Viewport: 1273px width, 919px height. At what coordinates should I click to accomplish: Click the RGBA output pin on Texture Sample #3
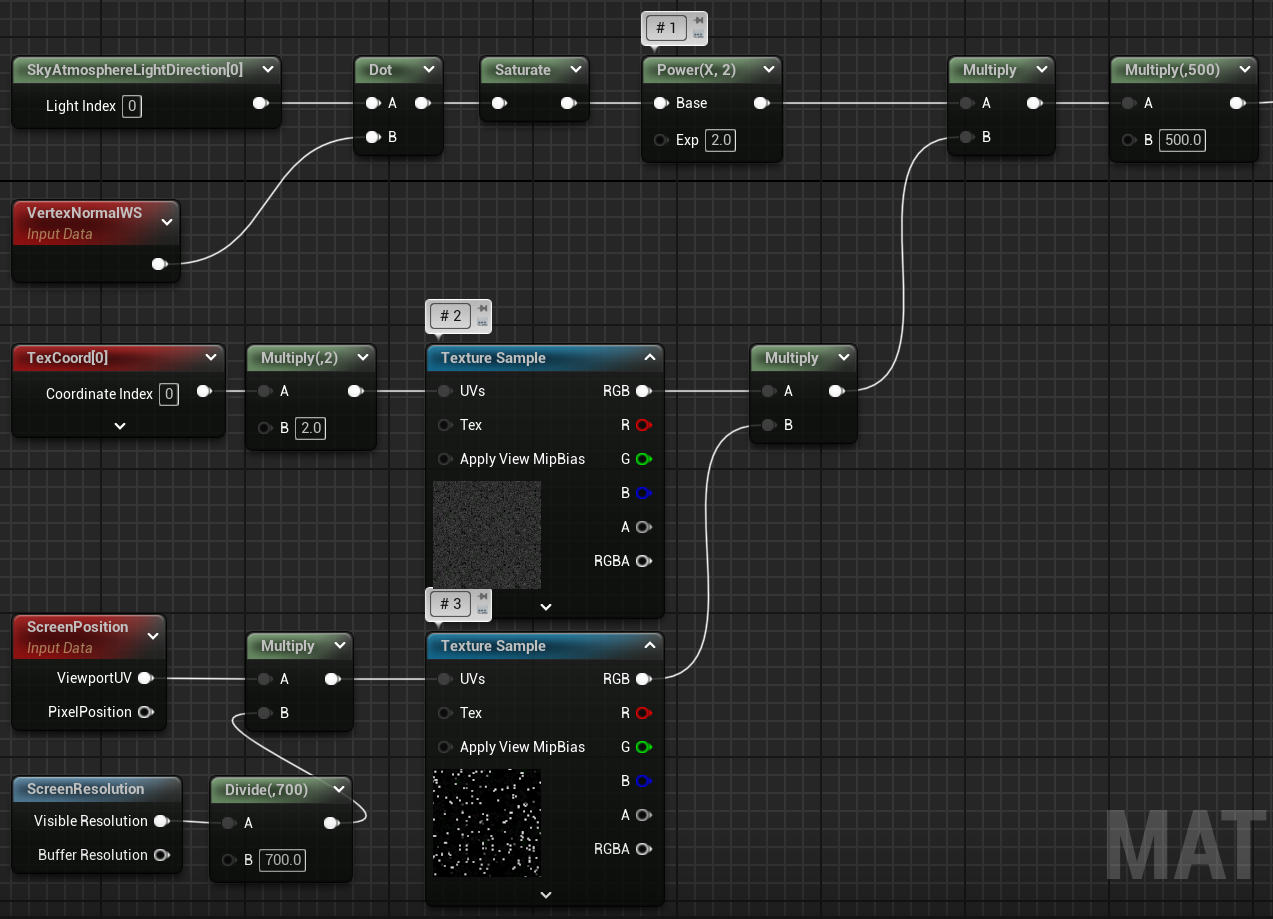click(643, 849)
